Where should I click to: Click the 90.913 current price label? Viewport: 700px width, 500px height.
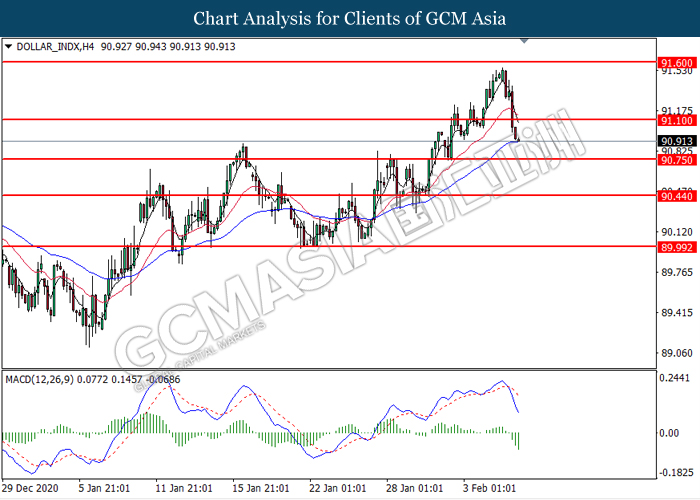coord(677,142)
